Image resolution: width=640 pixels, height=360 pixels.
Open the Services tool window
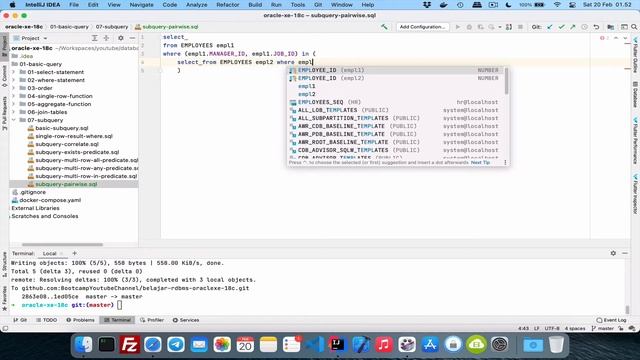click(x=186, y=320)
